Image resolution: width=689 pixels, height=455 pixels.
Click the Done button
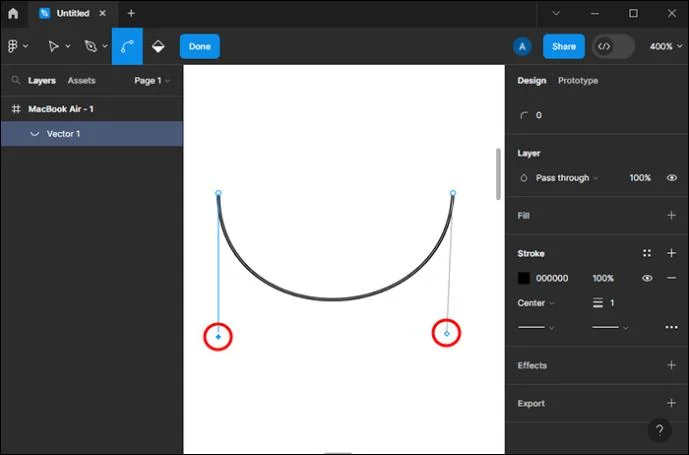(199, 46)
